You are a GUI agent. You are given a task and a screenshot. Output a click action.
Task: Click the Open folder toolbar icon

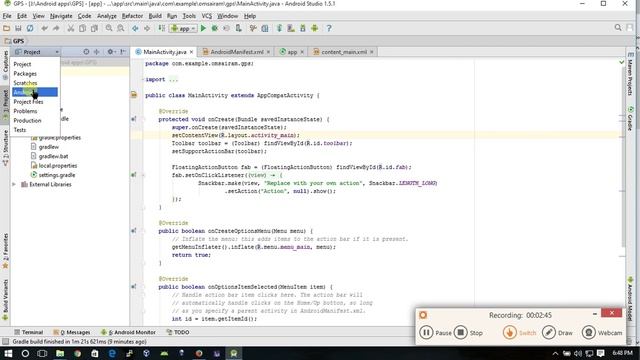[x=6, y=28]
